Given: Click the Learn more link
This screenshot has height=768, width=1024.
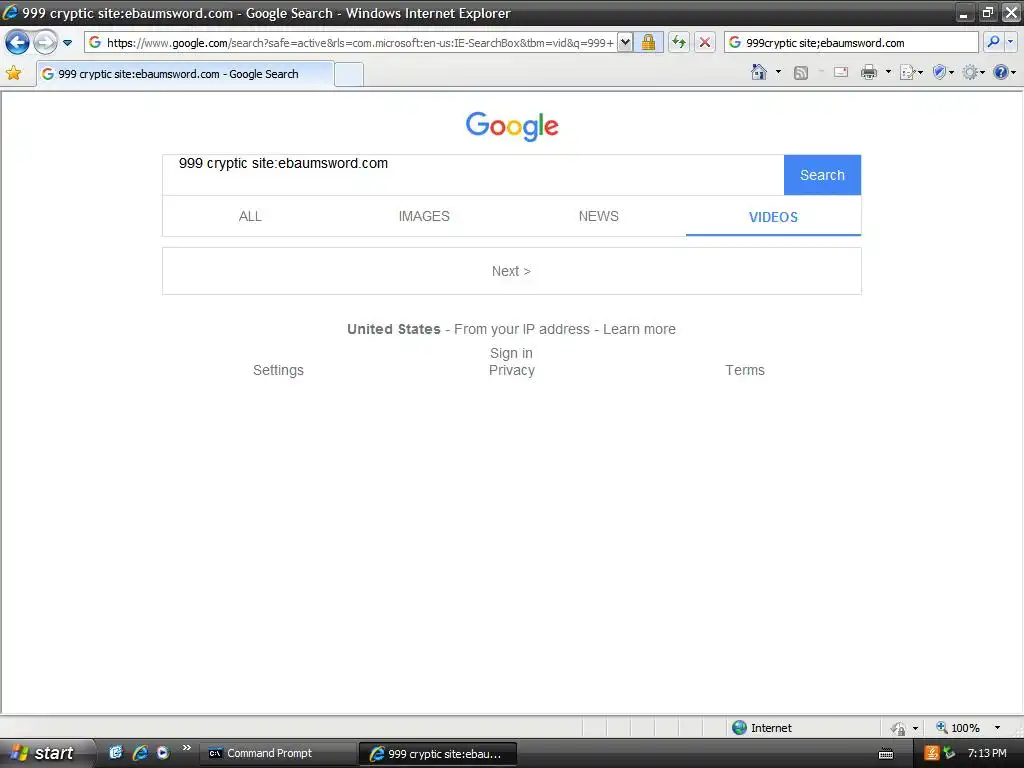Looking at the screenshot, I should [x=639, y=329].
